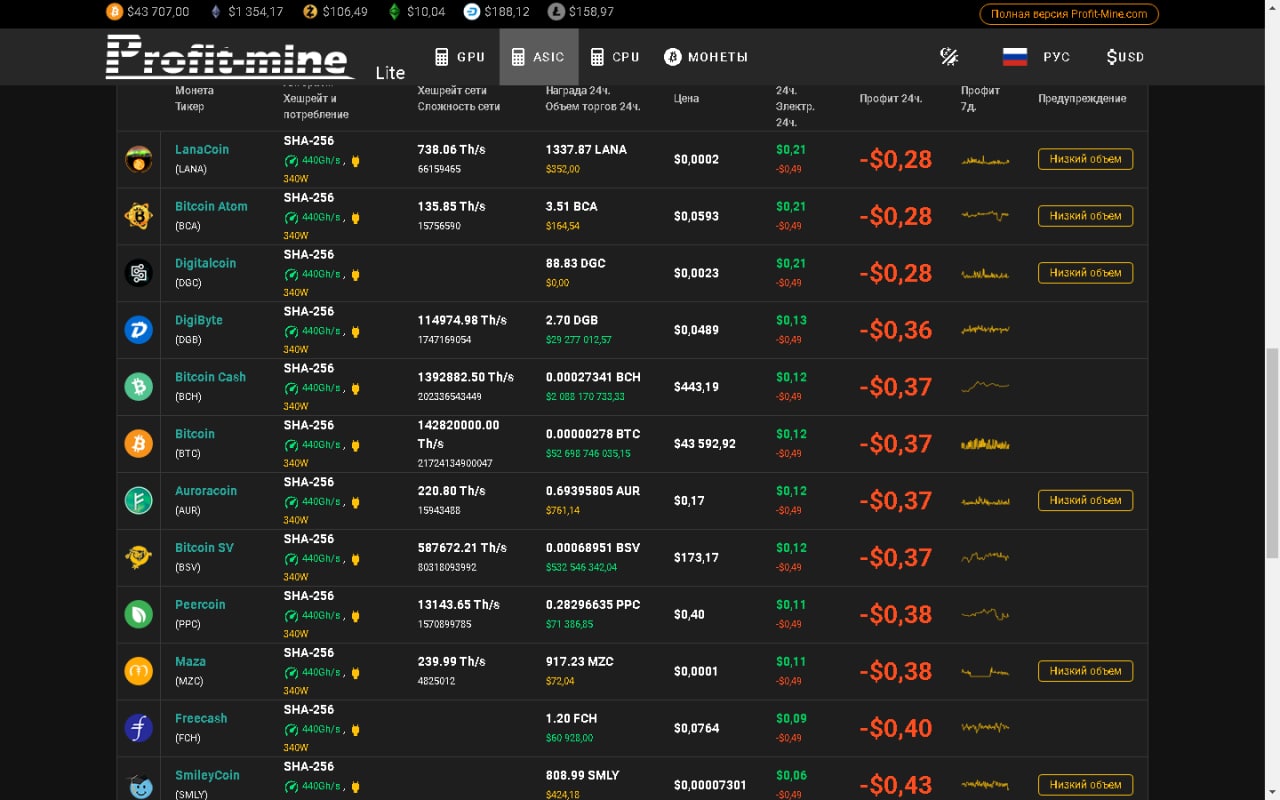The height and width of the screenshot is (800, 1280).
Task: Click Низкий объем warning in Maza row
Action: (x=1085, y=671)
